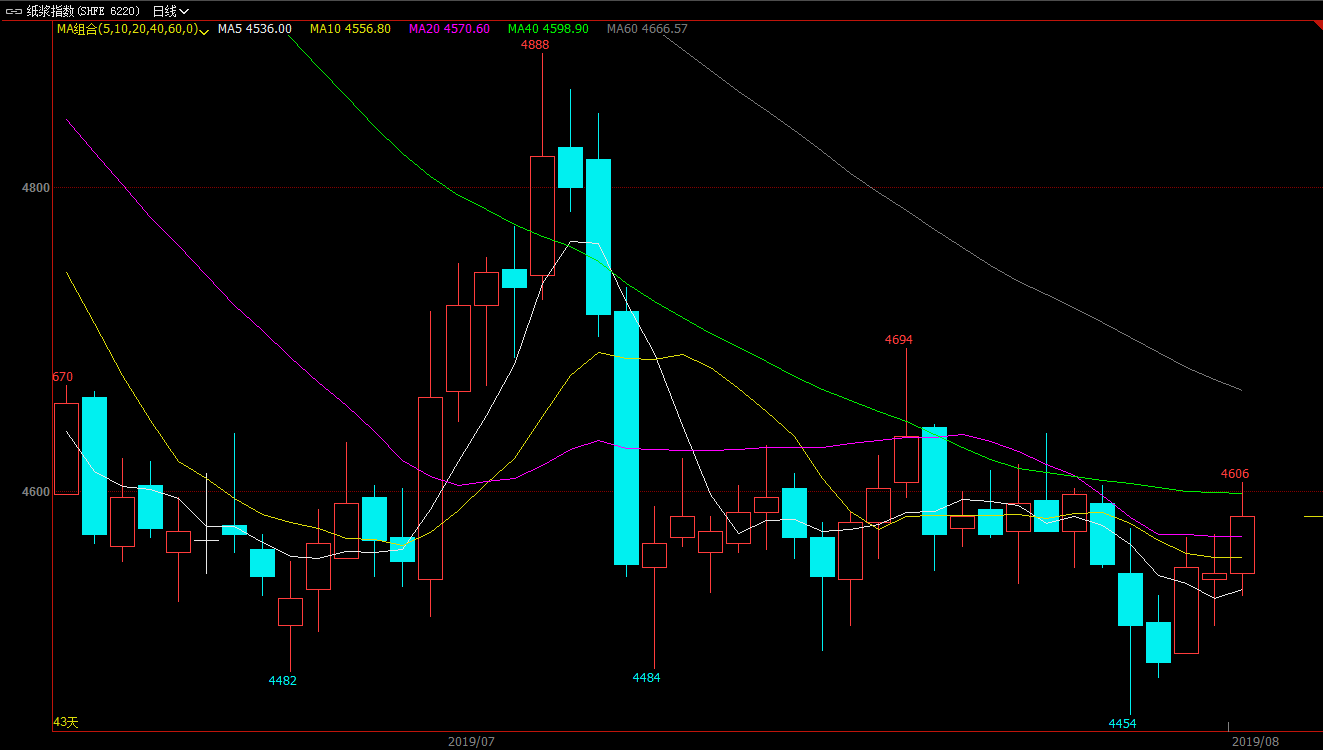Screen dimensions: 1323x750
Task: Click the 纸浆指数 (SHFE 6220) title
Action: click(83, 11)
